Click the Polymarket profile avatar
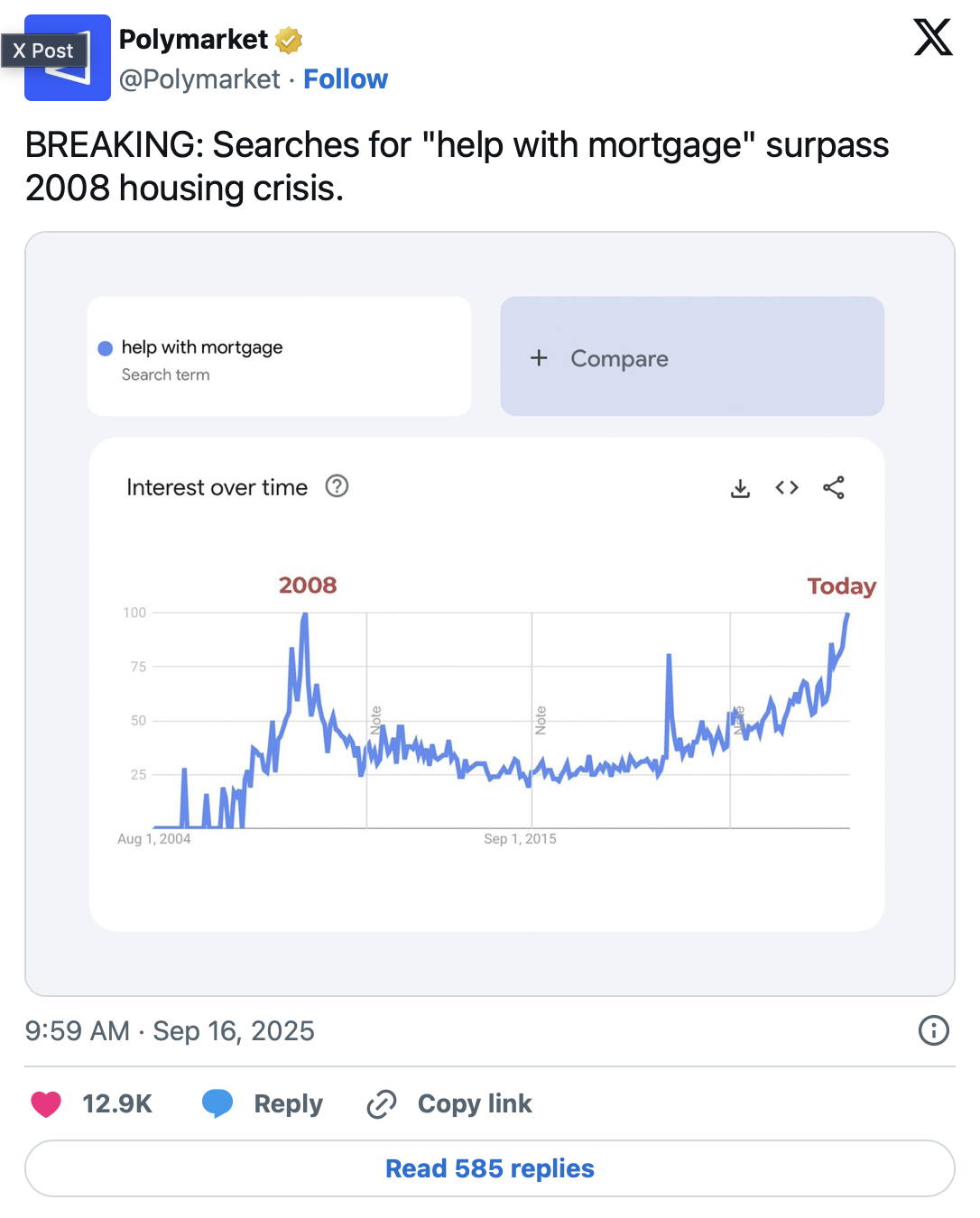This screenshot has height=1218, width=980. (x=69, y=60)
